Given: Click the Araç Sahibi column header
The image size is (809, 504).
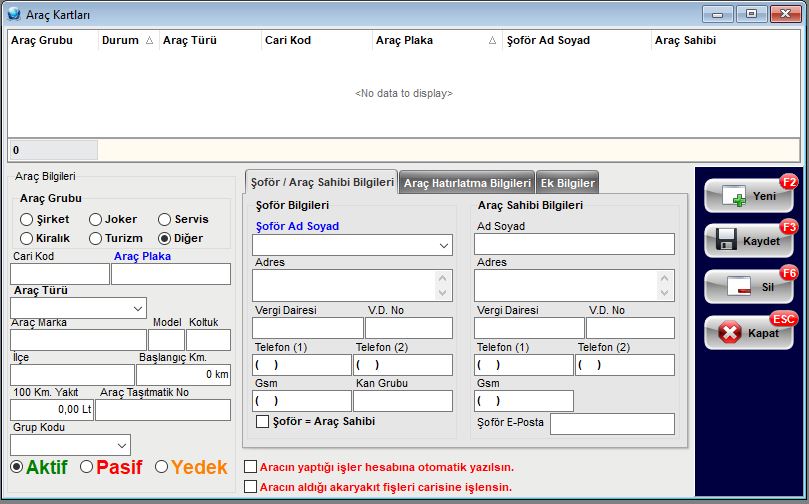Looking at the screenshot, I should (725, 40).
